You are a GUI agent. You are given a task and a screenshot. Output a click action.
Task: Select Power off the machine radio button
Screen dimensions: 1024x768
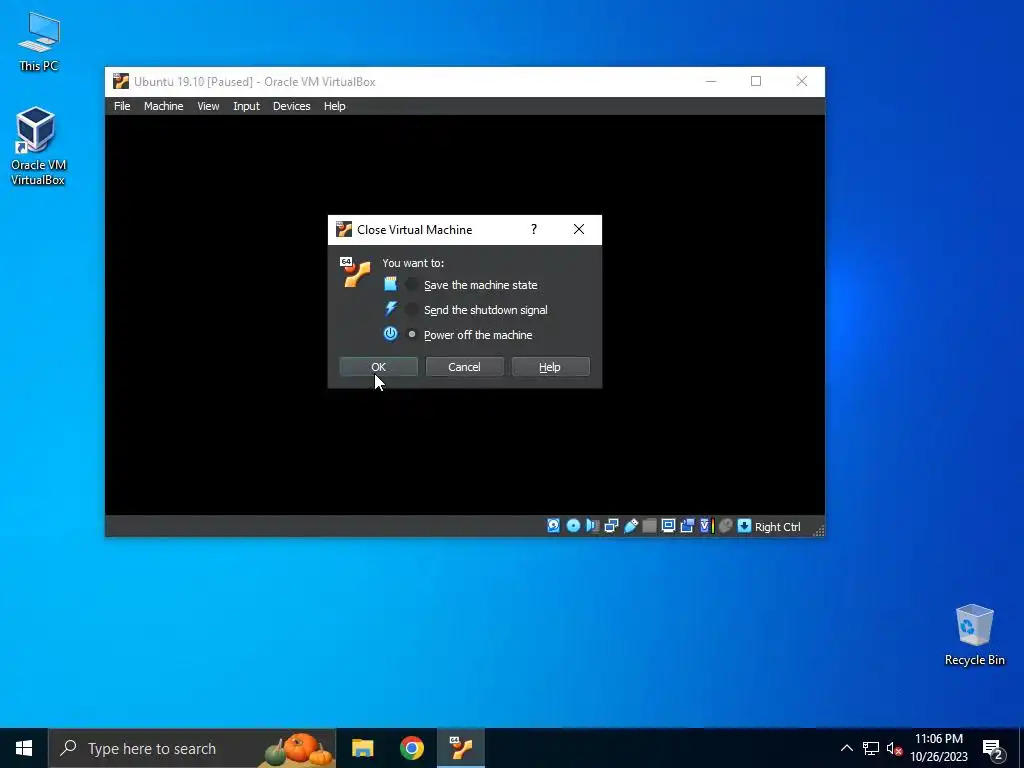[x=411, y=334]
